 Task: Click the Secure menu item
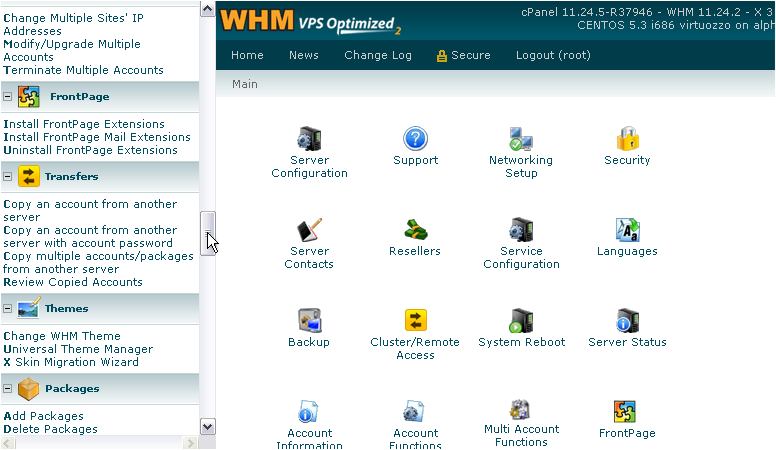(464, 55)
